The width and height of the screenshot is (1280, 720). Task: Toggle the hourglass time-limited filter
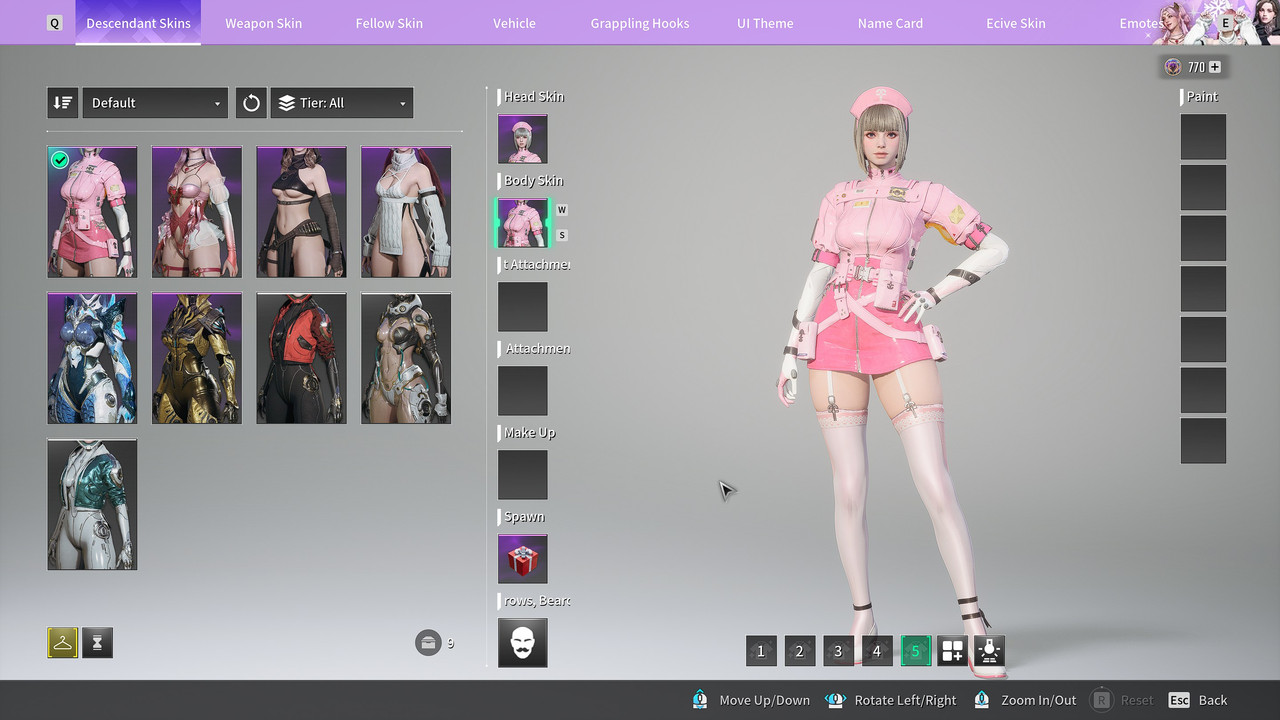point(97,643)
